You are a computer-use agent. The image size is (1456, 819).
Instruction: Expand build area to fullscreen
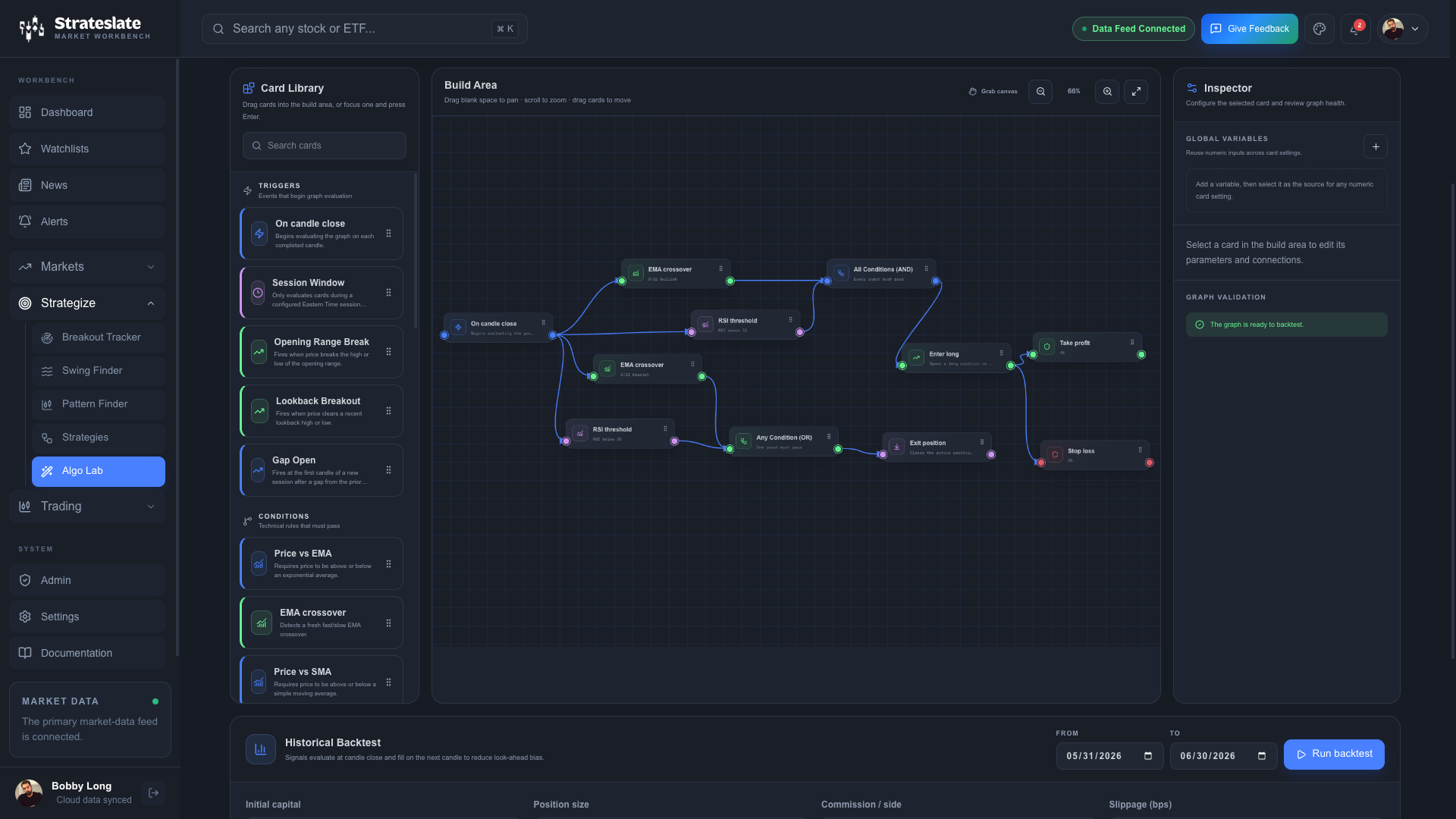point(1136,92)
